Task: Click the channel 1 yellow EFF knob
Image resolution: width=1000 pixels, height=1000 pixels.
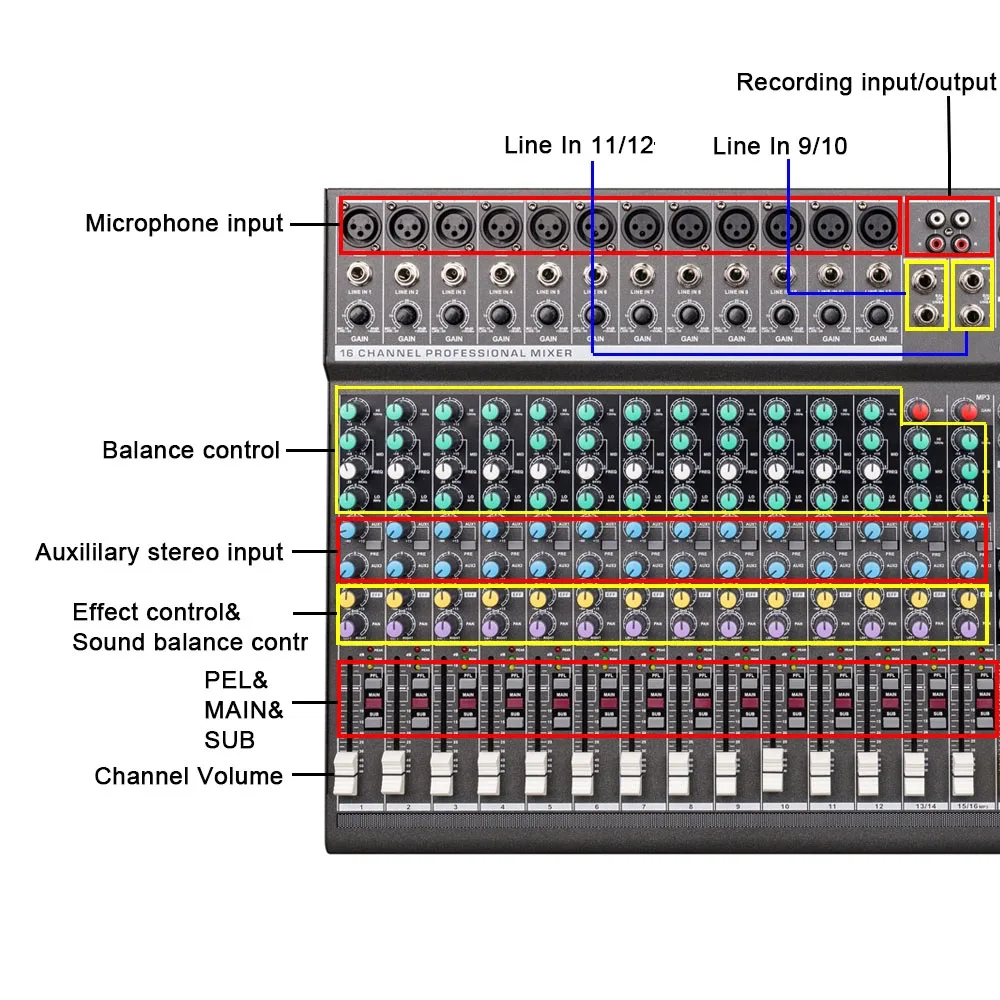Action: (x=348, y=600)
